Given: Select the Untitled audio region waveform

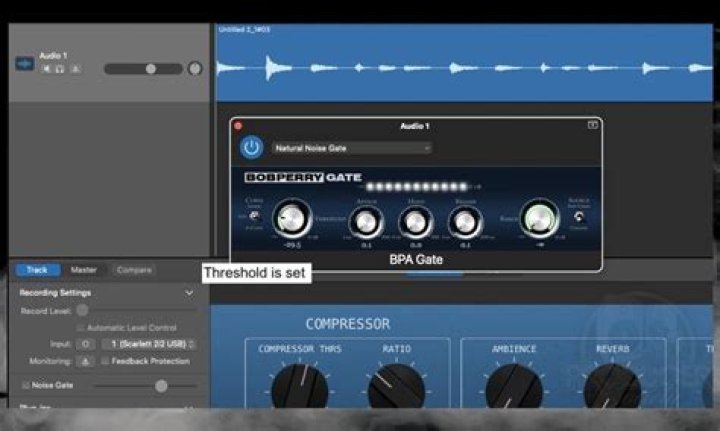Looking at the screenshot, I should click(x=464, y=63).
